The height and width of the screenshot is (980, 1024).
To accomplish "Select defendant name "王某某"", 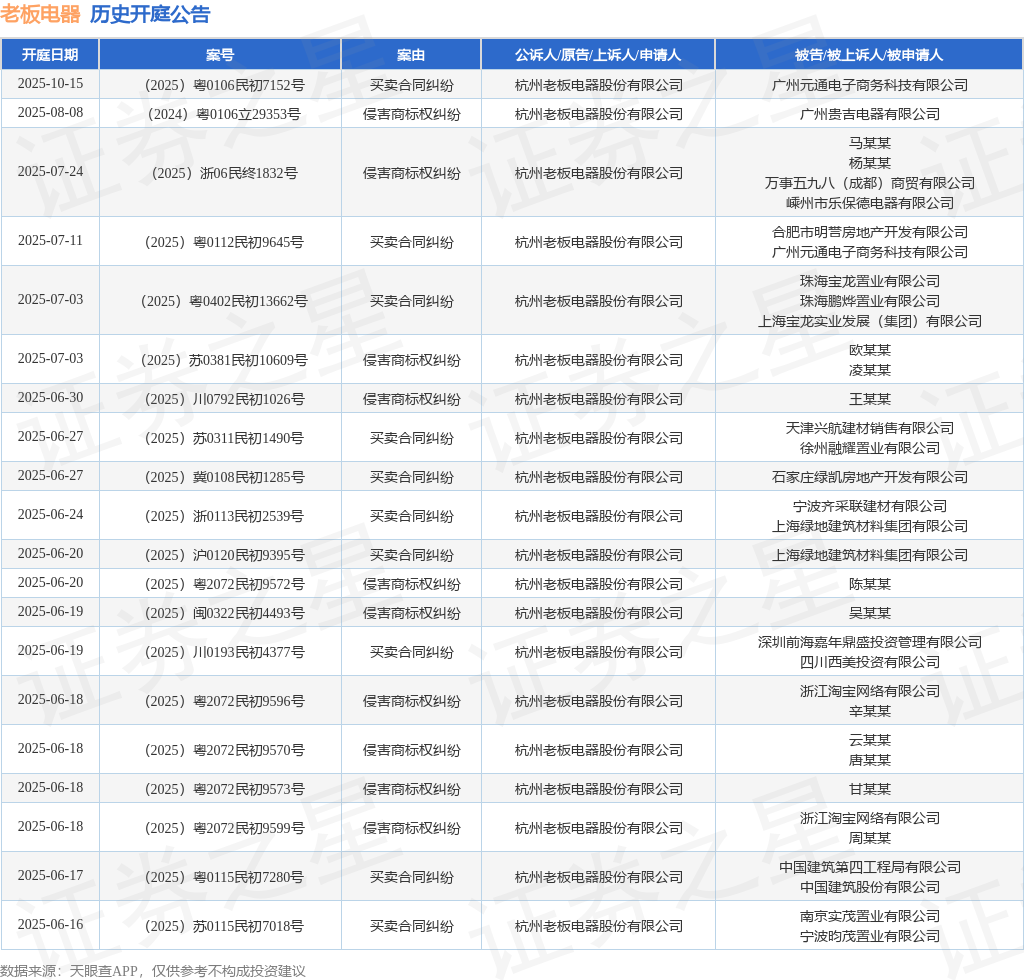I will 870,399.
